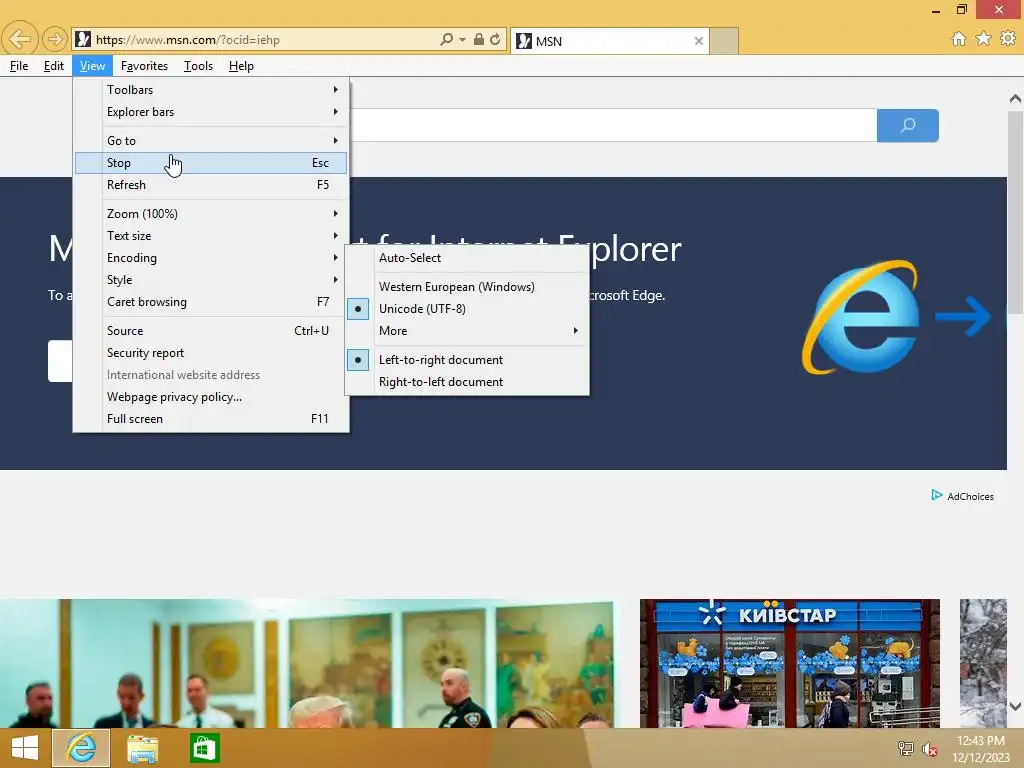Expand the Encoding submenu entry
Image resolution: width=1024 pixels, height=768 pixels.
tap(211, 258)
